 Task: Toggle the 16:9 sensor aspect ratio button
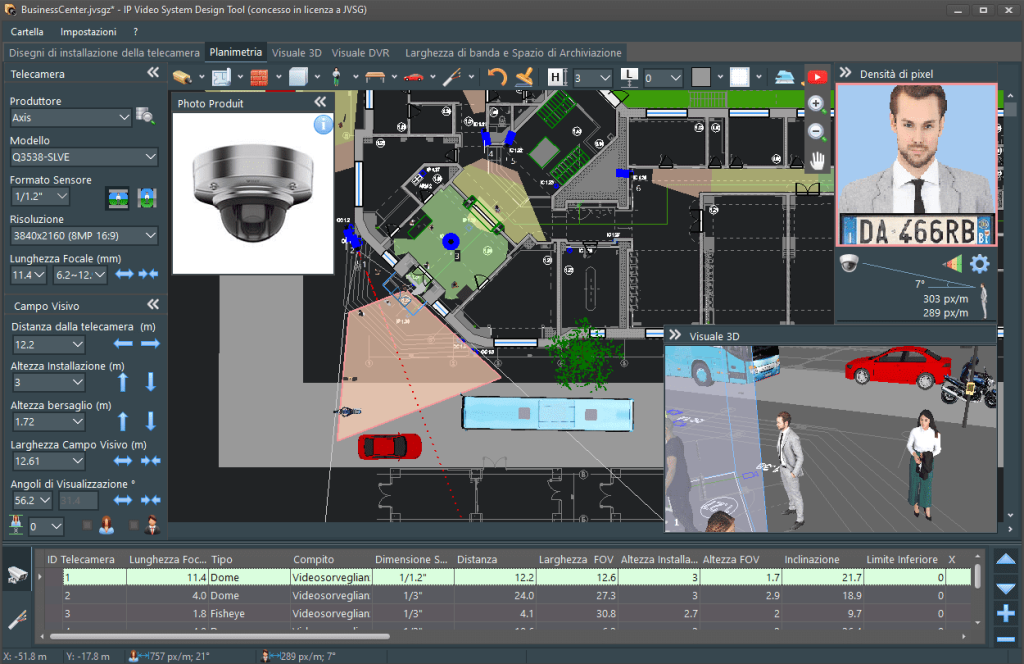(117, 198)
